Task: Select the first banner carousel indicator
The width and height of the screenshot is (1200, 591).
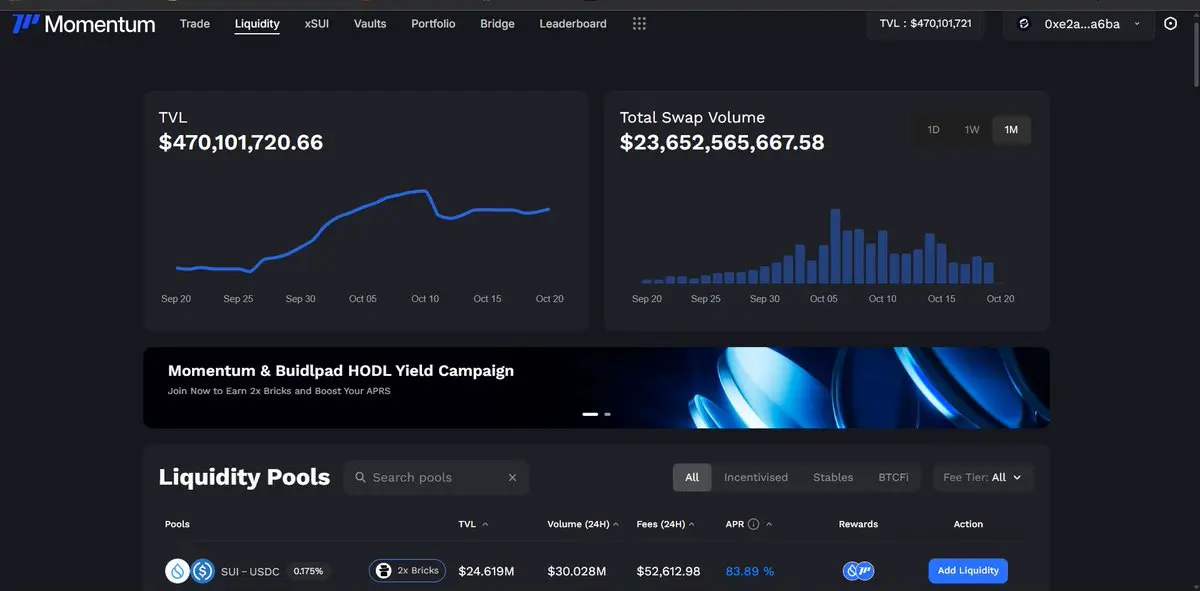Action: tap(590, 414)
